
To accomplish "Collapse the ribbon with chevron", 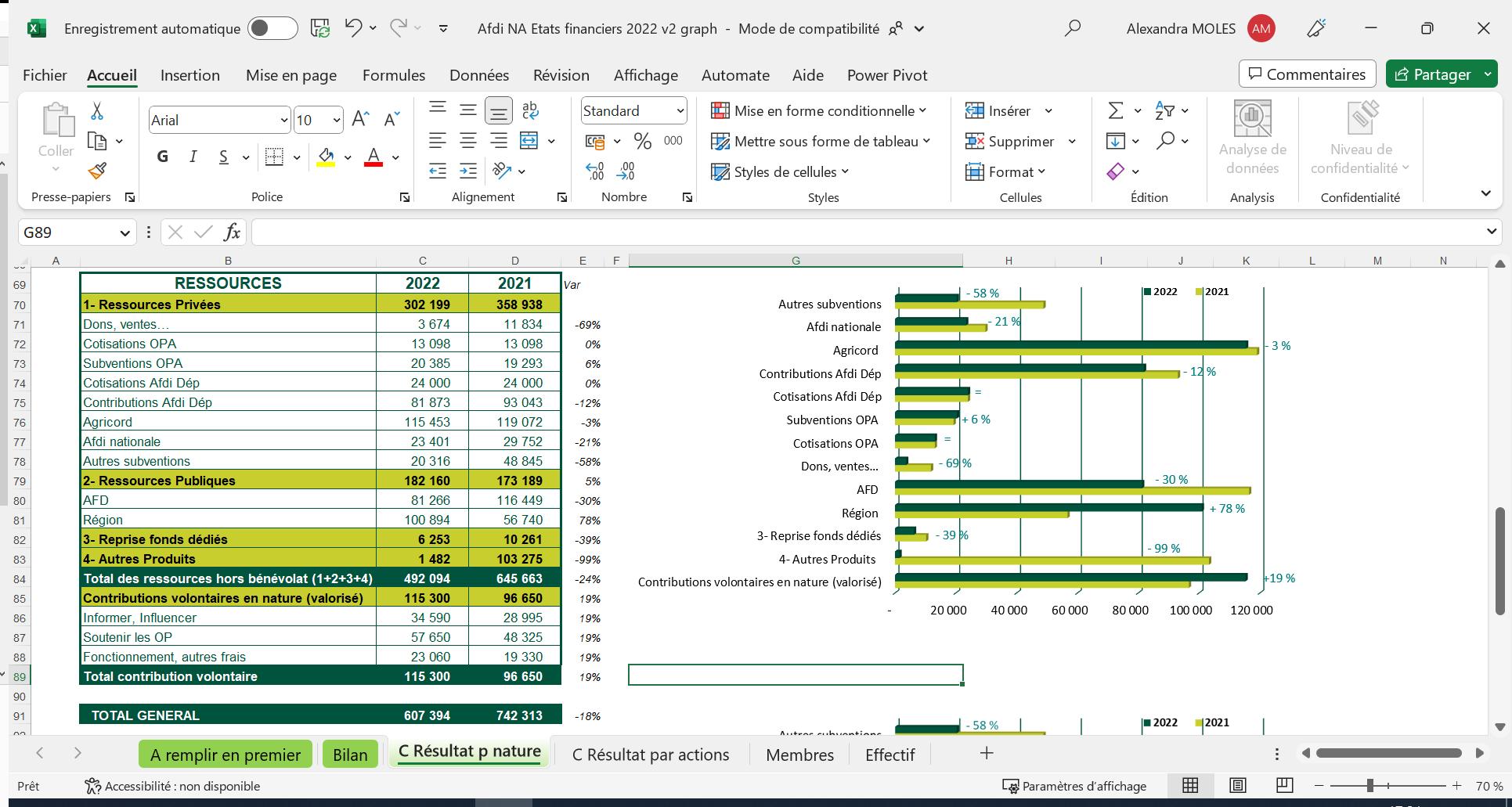I will point(1485,193).
